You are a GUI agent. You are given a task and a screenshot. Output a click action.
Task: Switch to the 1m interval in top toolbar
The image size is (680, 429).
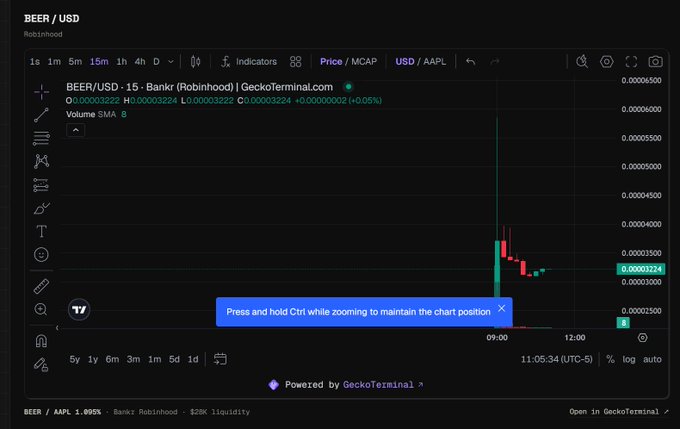[54, 62]
